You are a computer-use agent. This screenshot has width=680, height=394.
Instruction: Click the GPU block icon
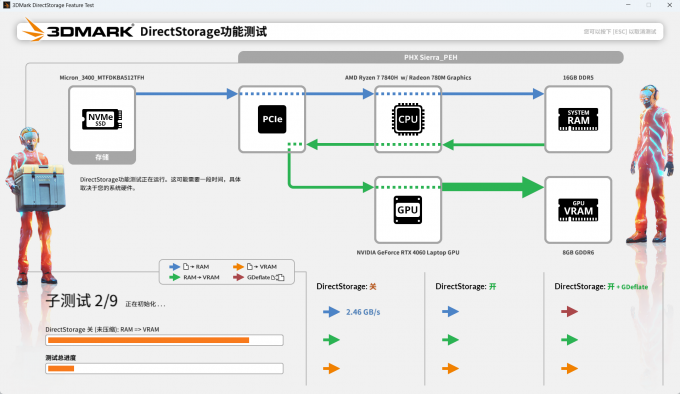tap(408, 210)
